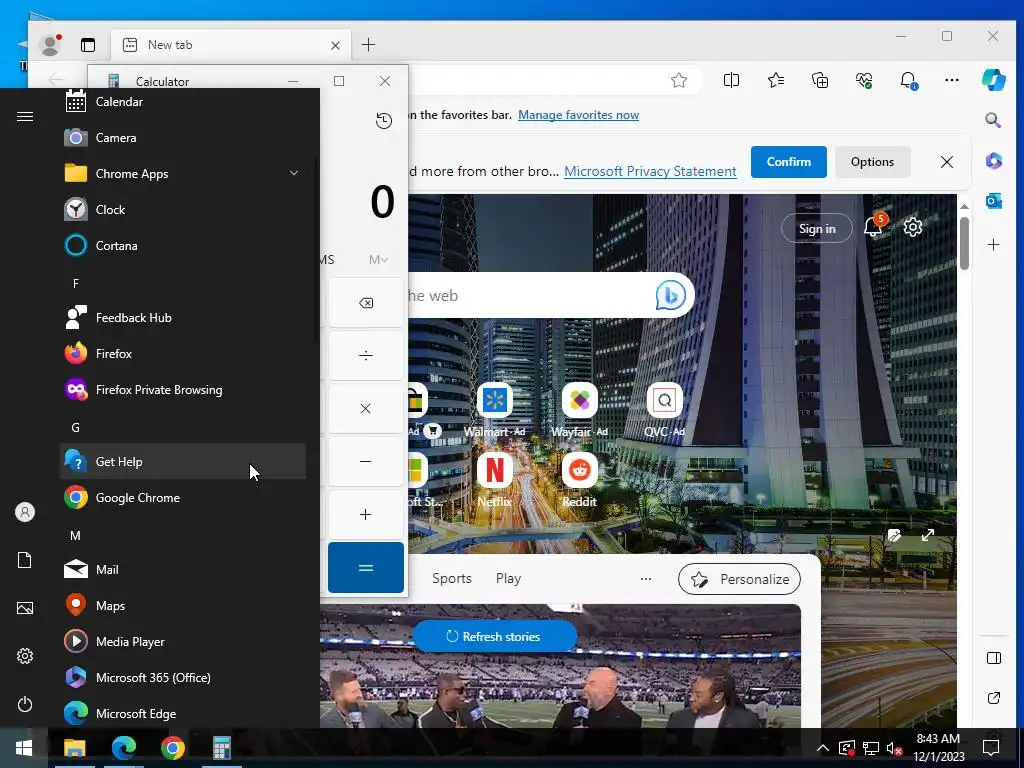The image size is (1024, 768).
Task: Click Refresh stories button
Action: pos(494,637)
